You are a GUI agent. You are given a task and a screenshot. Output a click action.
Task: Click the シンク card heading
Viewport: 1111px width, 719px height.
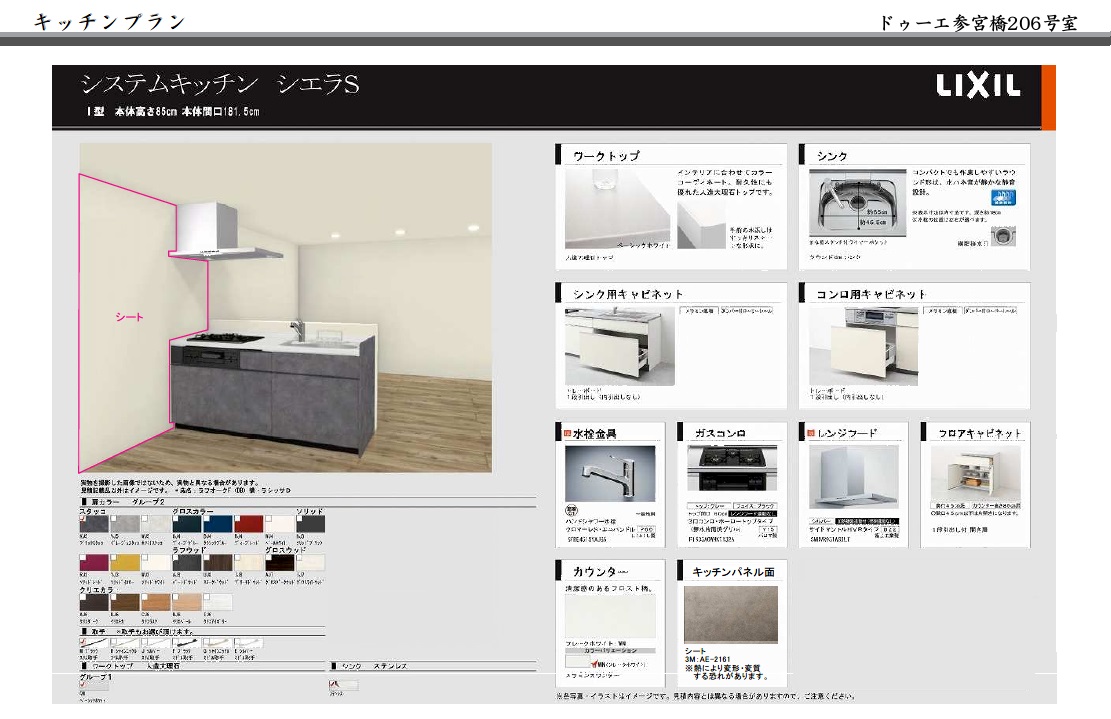point(832,155)
